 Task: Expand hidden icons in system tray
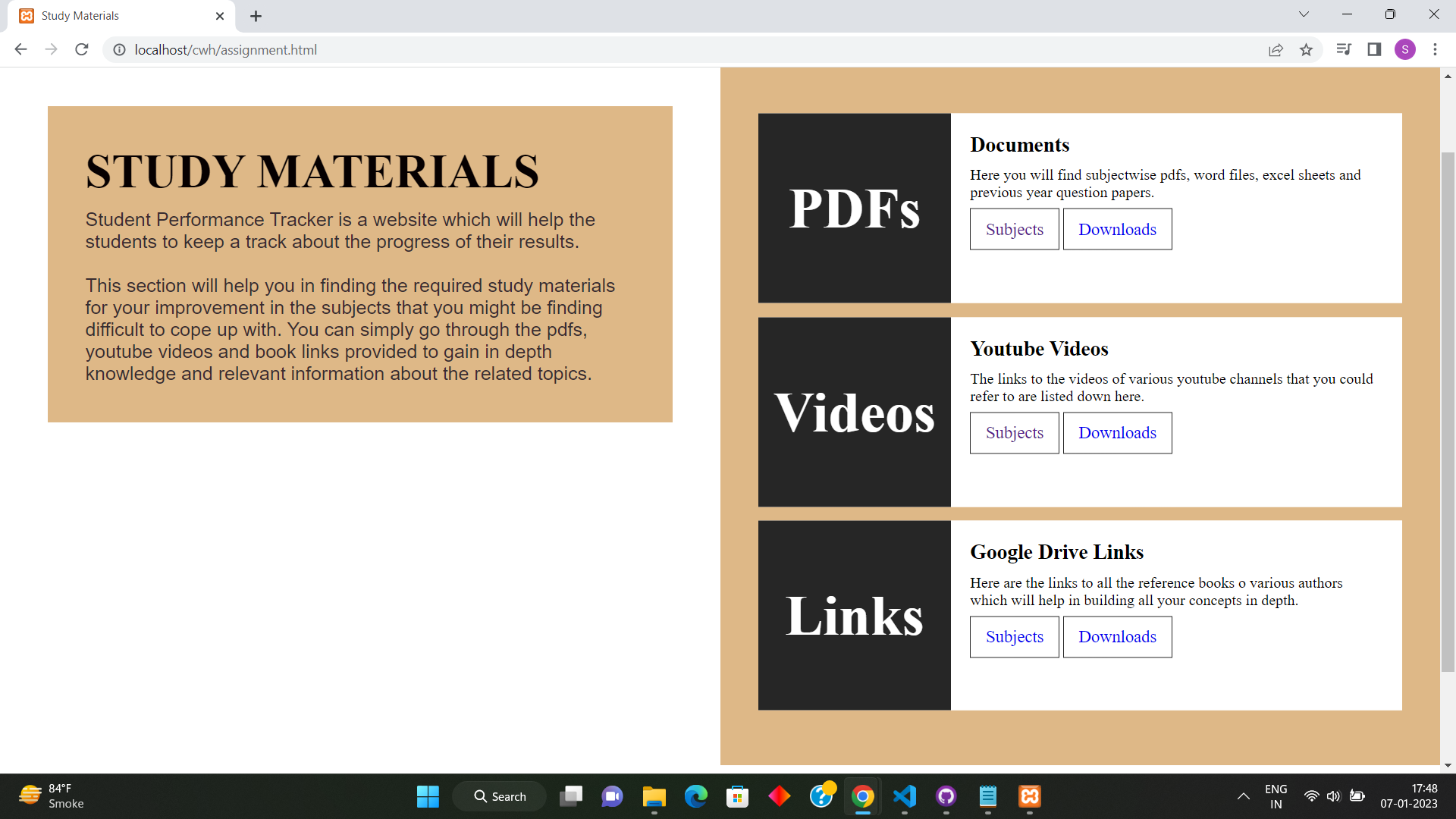(x=1244, y=796)
